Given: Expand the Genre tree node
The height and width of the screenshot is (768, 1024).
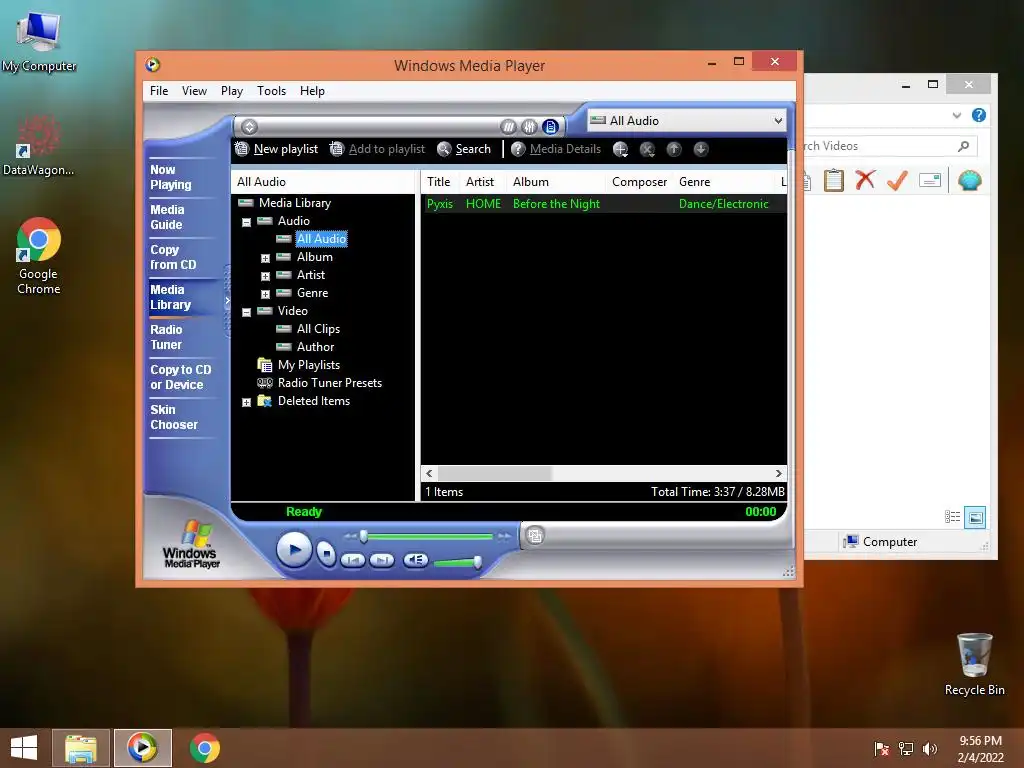Looking at the screenshot, I should coord(265,294).
